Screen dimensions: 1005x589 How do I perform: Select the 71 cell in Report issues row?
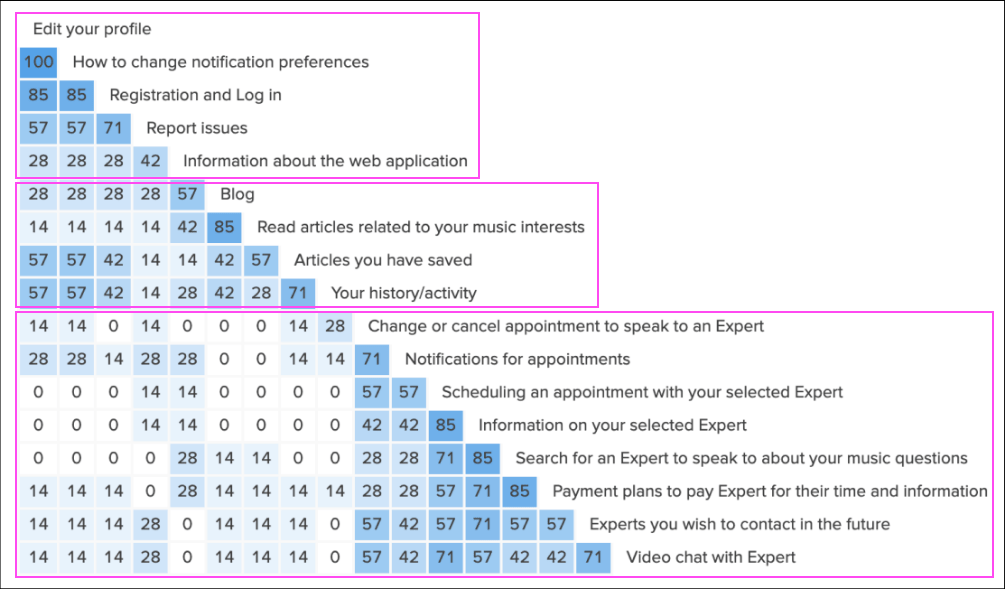pos(112,128)
